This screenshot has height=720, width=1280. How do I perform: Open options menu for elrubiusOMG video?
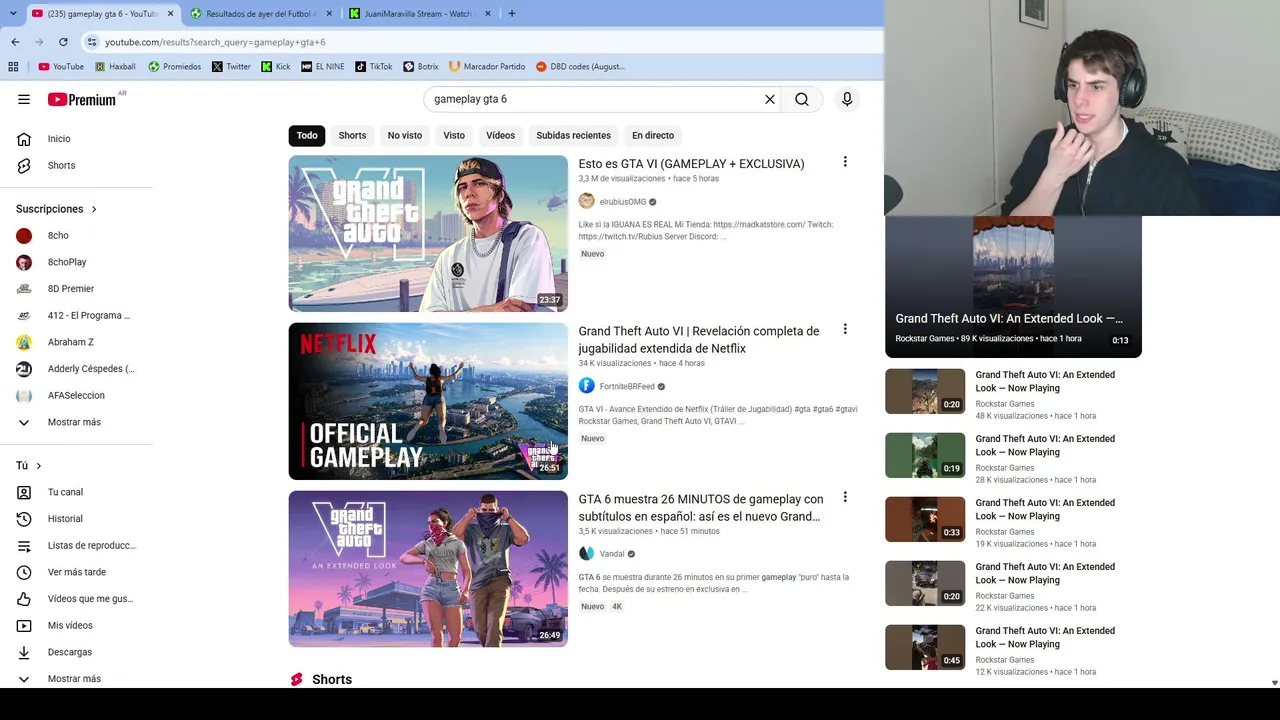coord(845,162)
